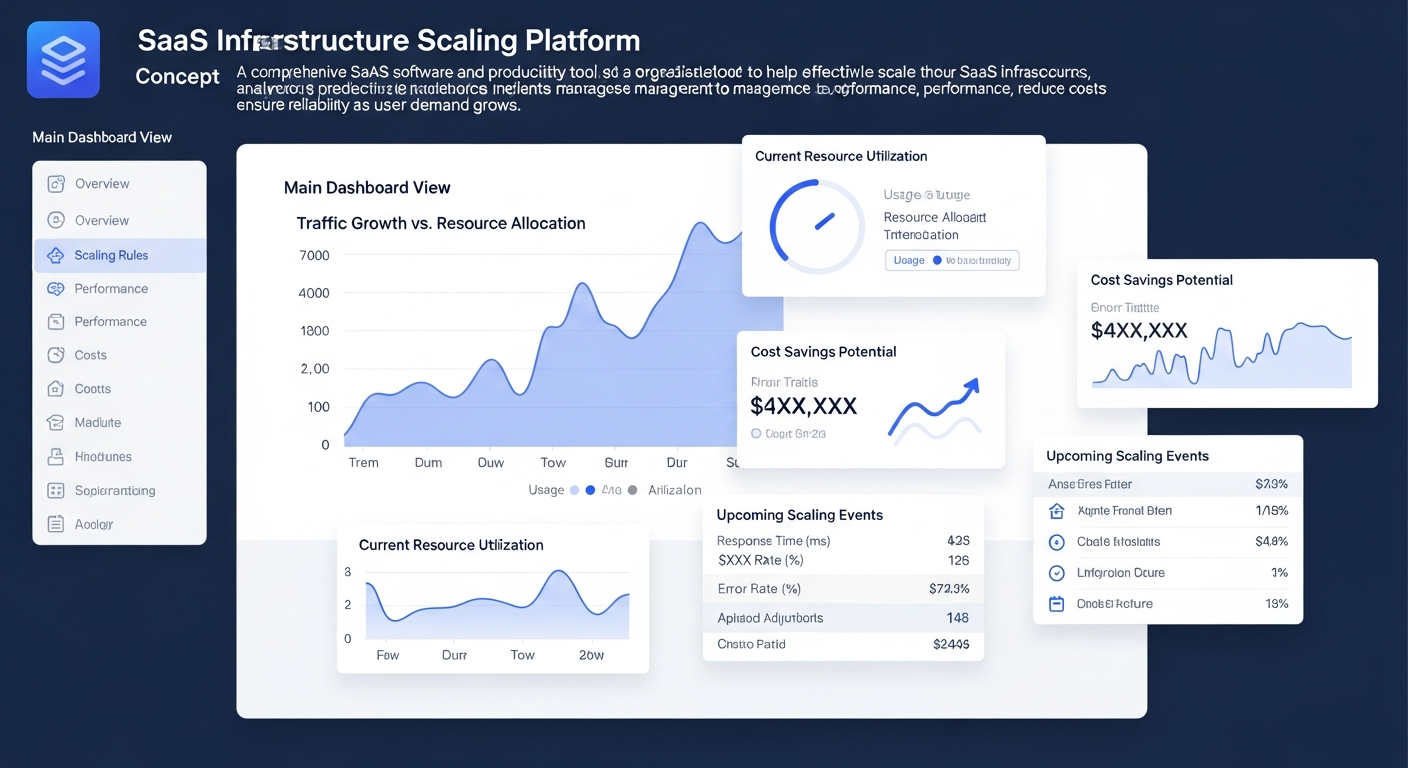Open the Scaling Rules menu item
The width and height of the screenshot is (1408, 768).
111,255
